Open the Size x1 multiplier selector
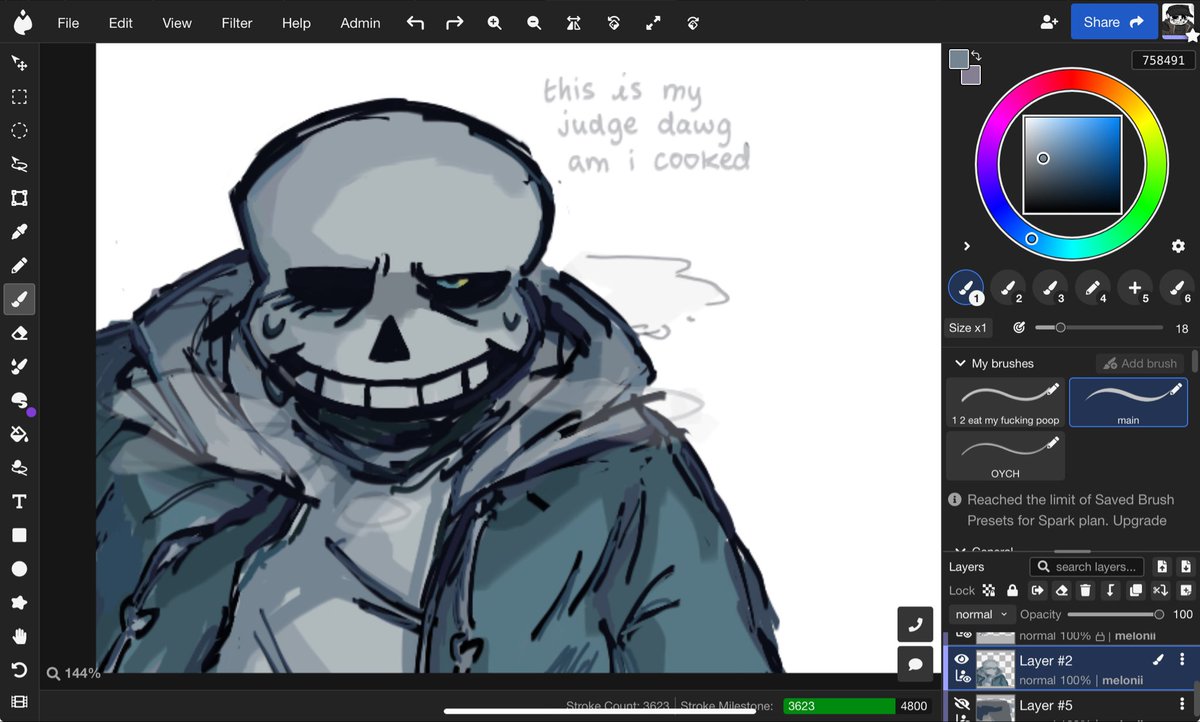 [x=968, y=328]
